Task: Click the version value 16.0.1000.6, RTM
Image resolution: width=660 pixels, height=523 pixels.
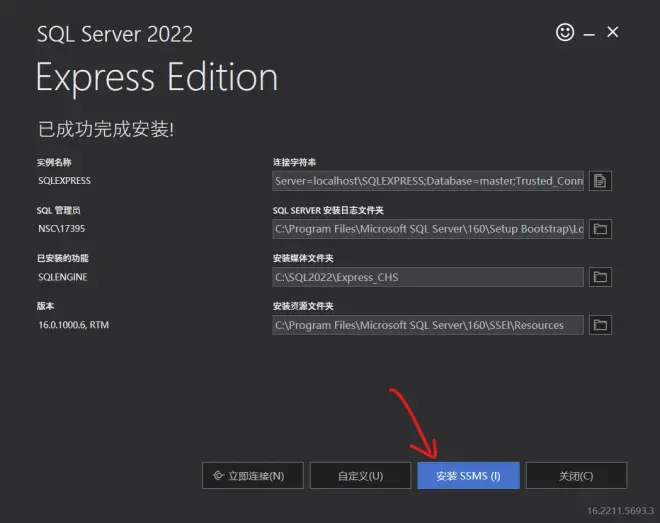Action: [74, 325]
